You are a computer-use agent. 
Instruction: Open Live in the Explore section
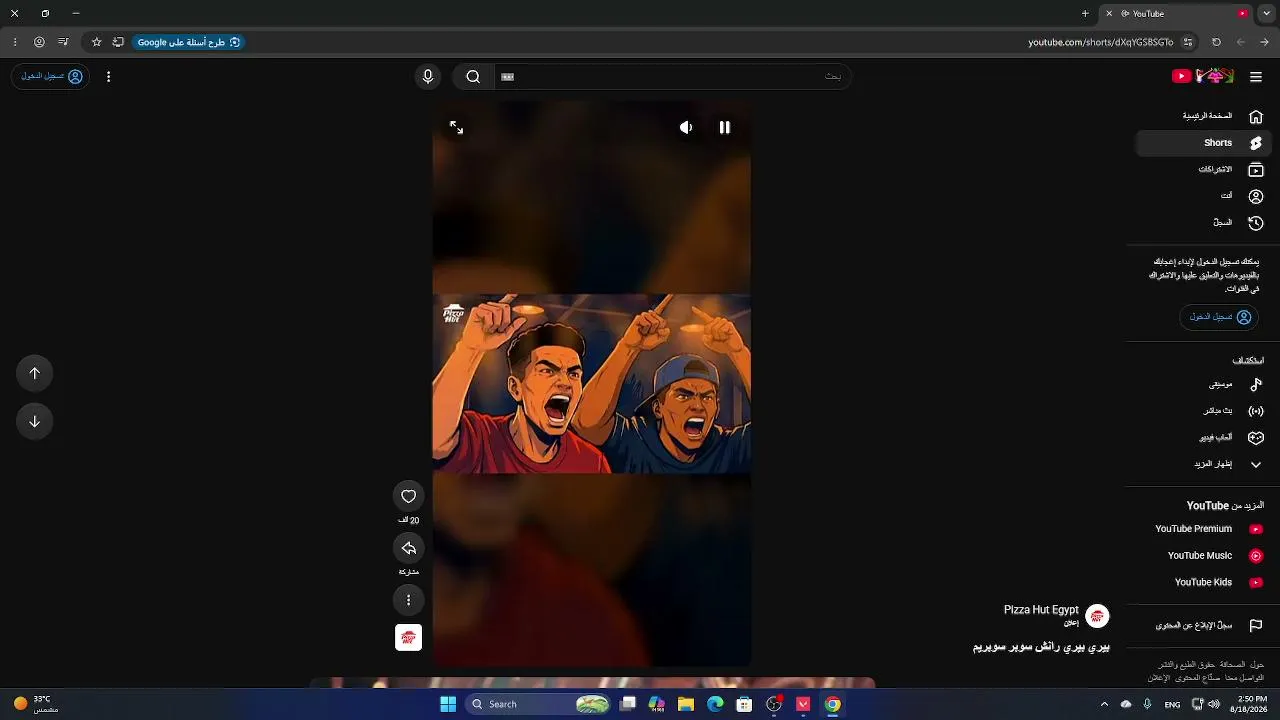point(1204,411)
